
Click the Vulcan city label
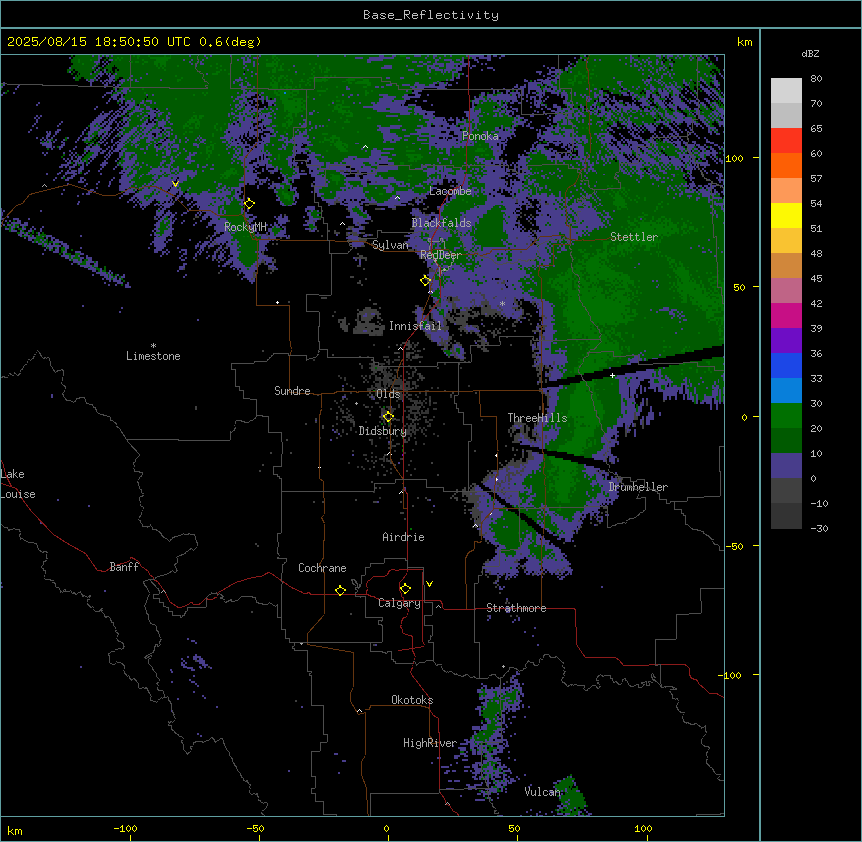[x=543, y=792]
